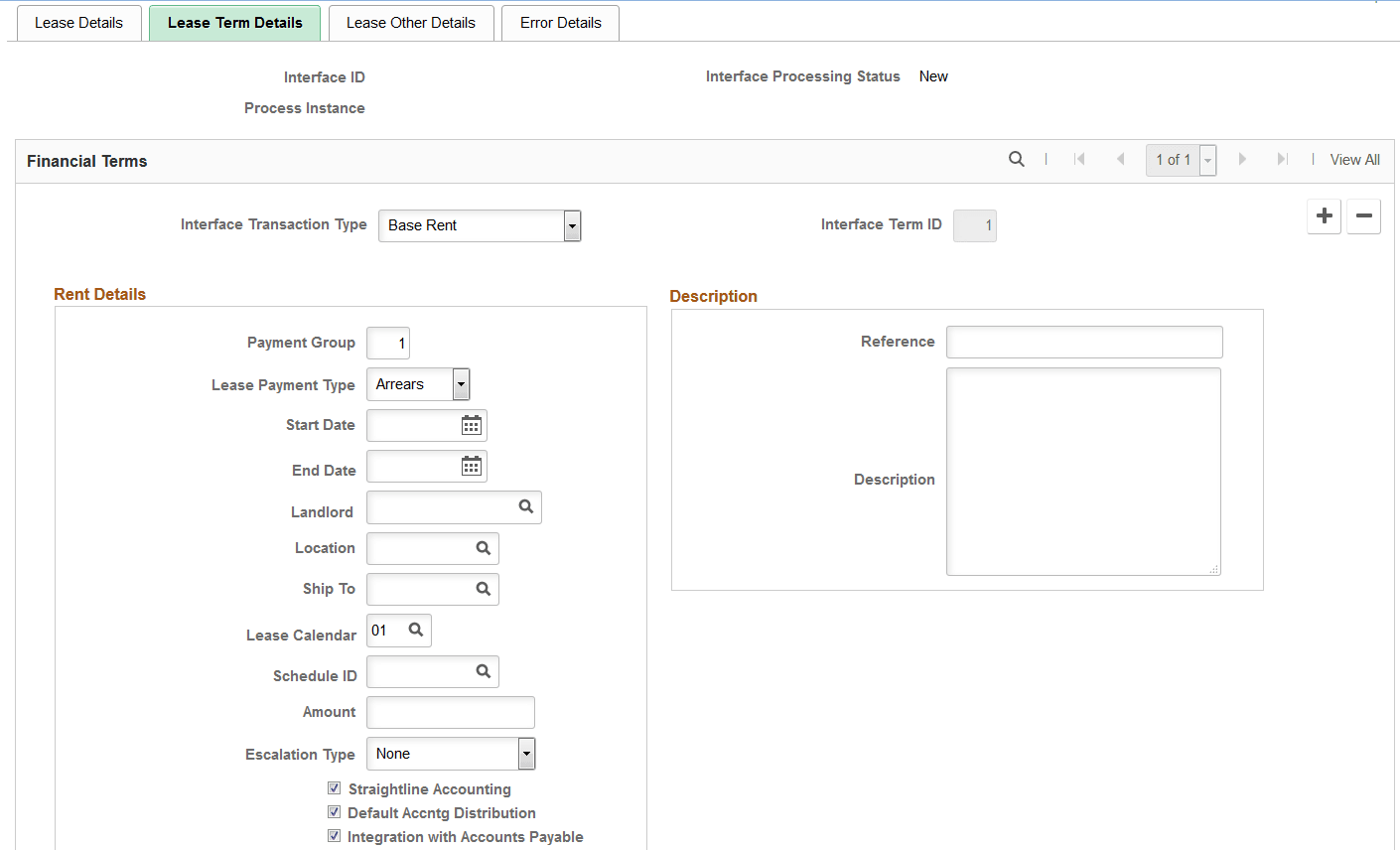Open the Location lookup prompt
Viewport: 1400px width, 850px height.
point(484,548)
